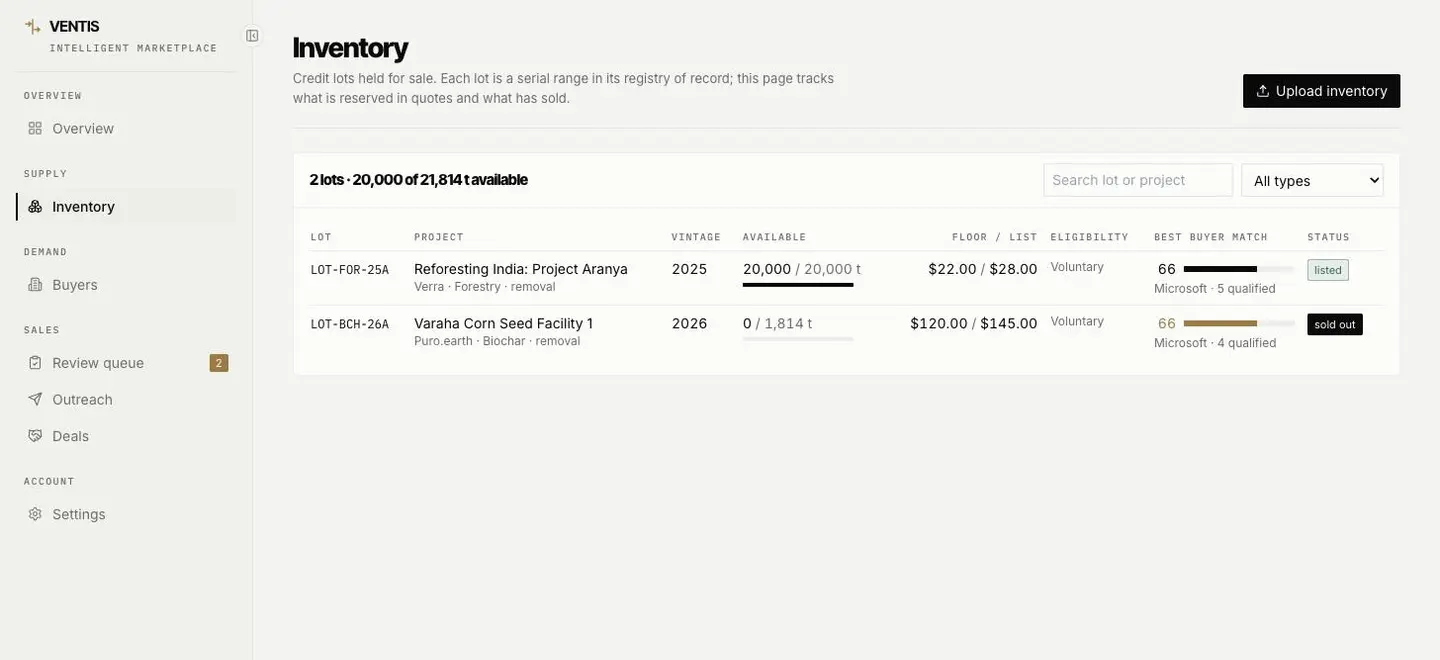Open the Deals page

pos(126,436)
